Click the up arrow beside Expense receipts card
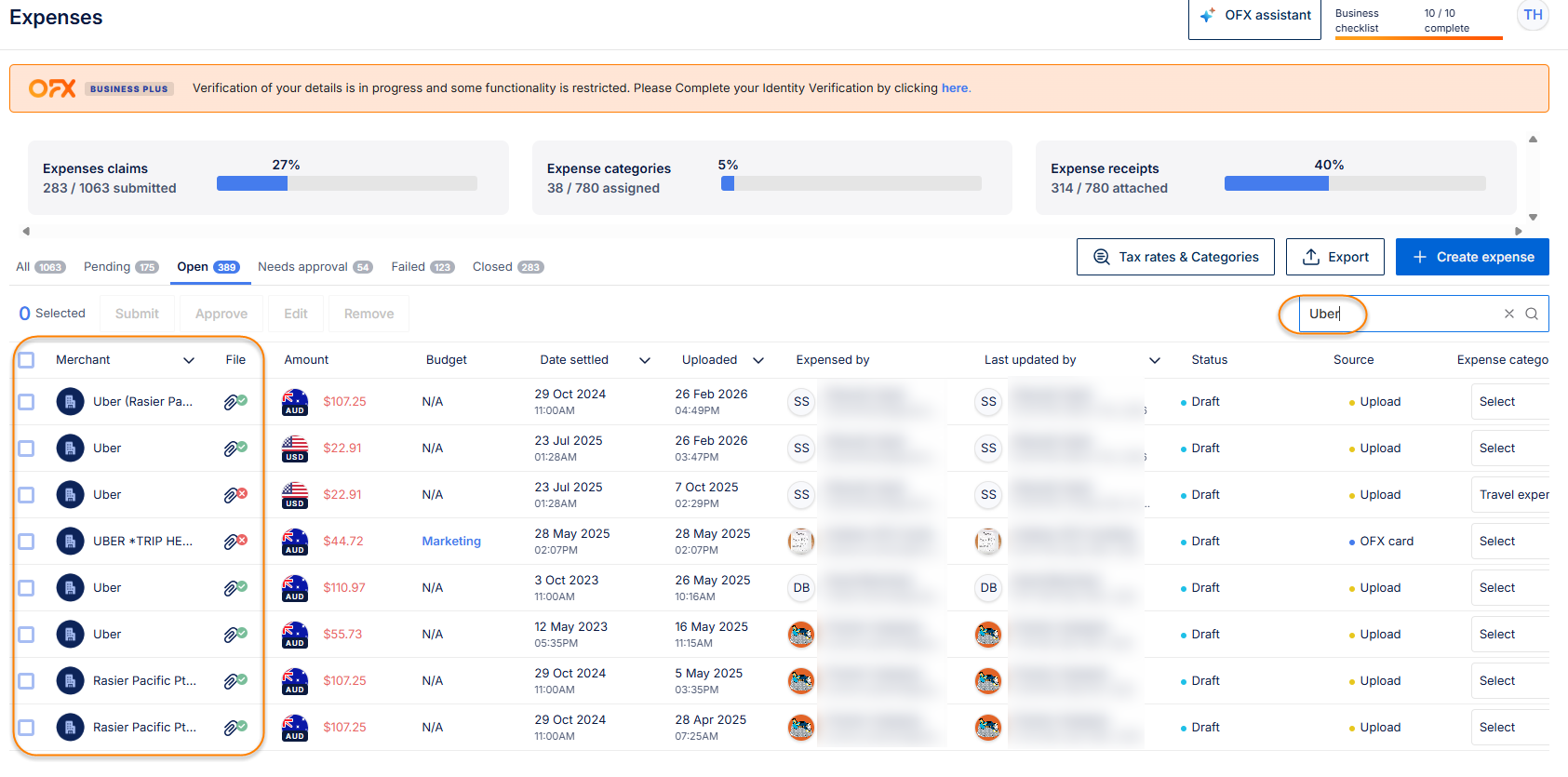The height and width of the screenshot is (777, 1568). (x=1533, y=140)
